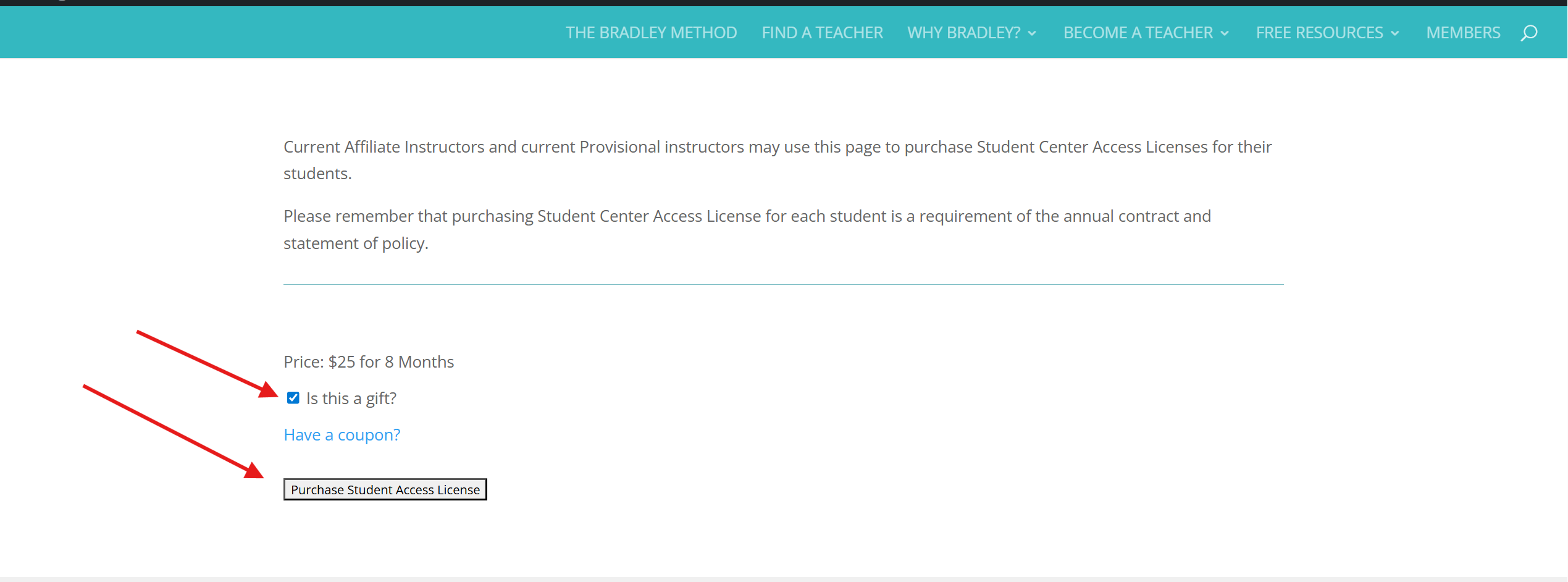Open the 'Have a coupon?' link
The image size is (1568, 582).
point(342,434)
